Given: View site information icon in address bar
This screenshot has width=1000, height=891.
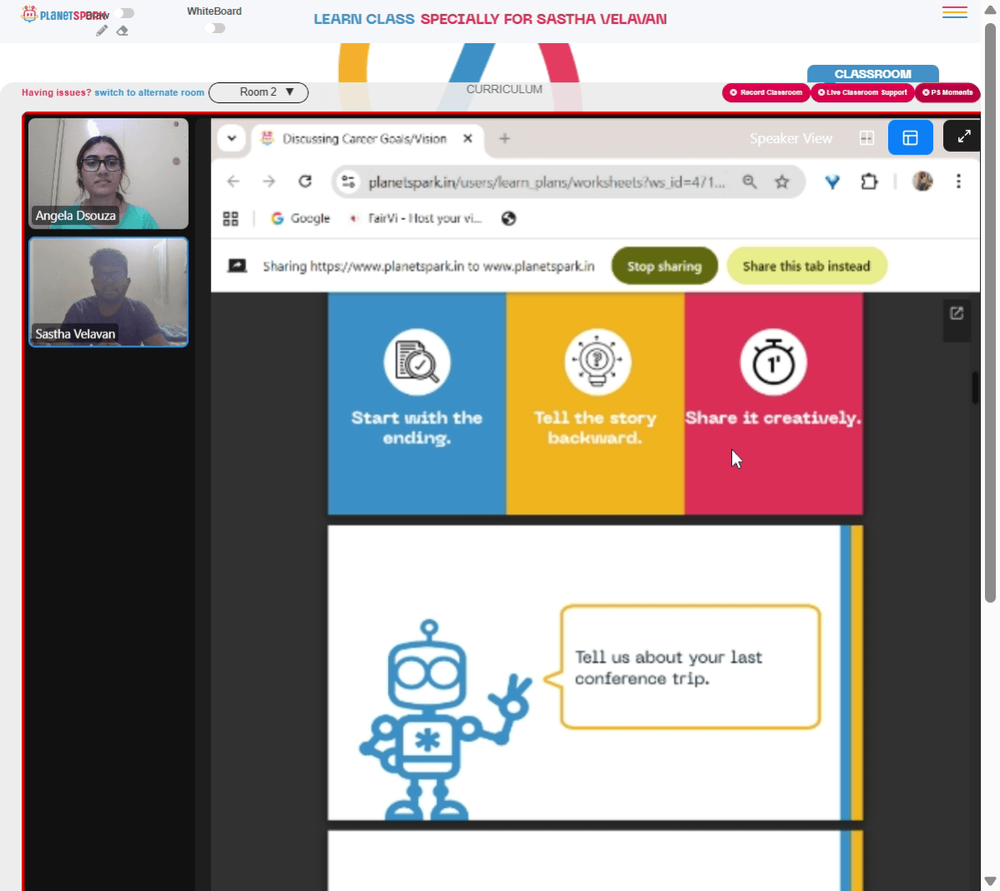Looking at the screenshot, I should coord(348,182).
